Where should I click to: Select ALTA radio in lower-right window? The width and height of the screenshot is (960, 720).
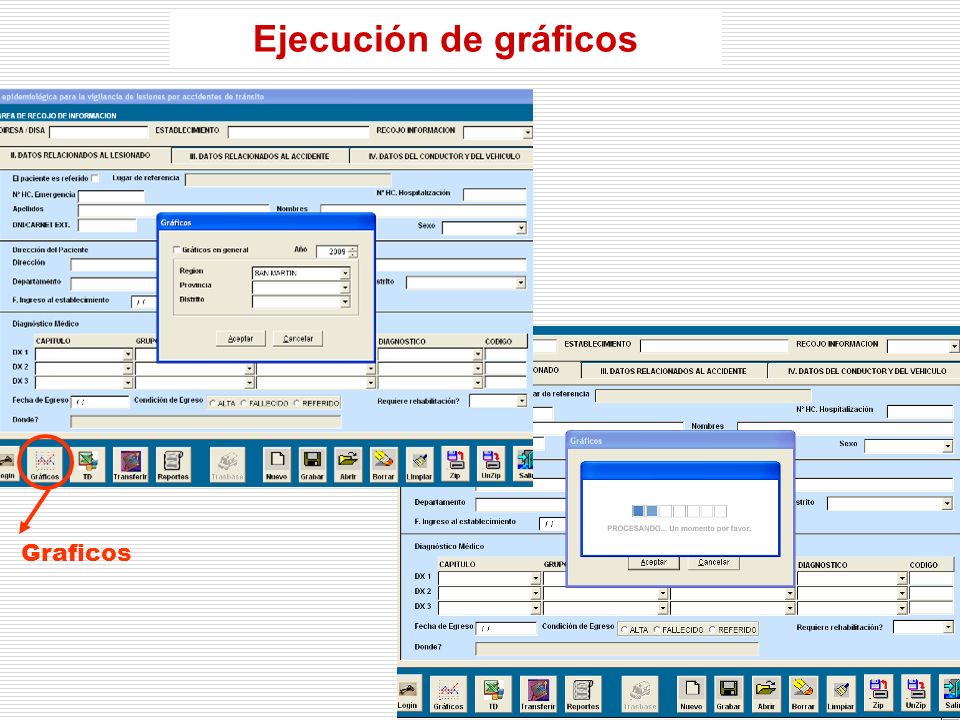[624, 629]
